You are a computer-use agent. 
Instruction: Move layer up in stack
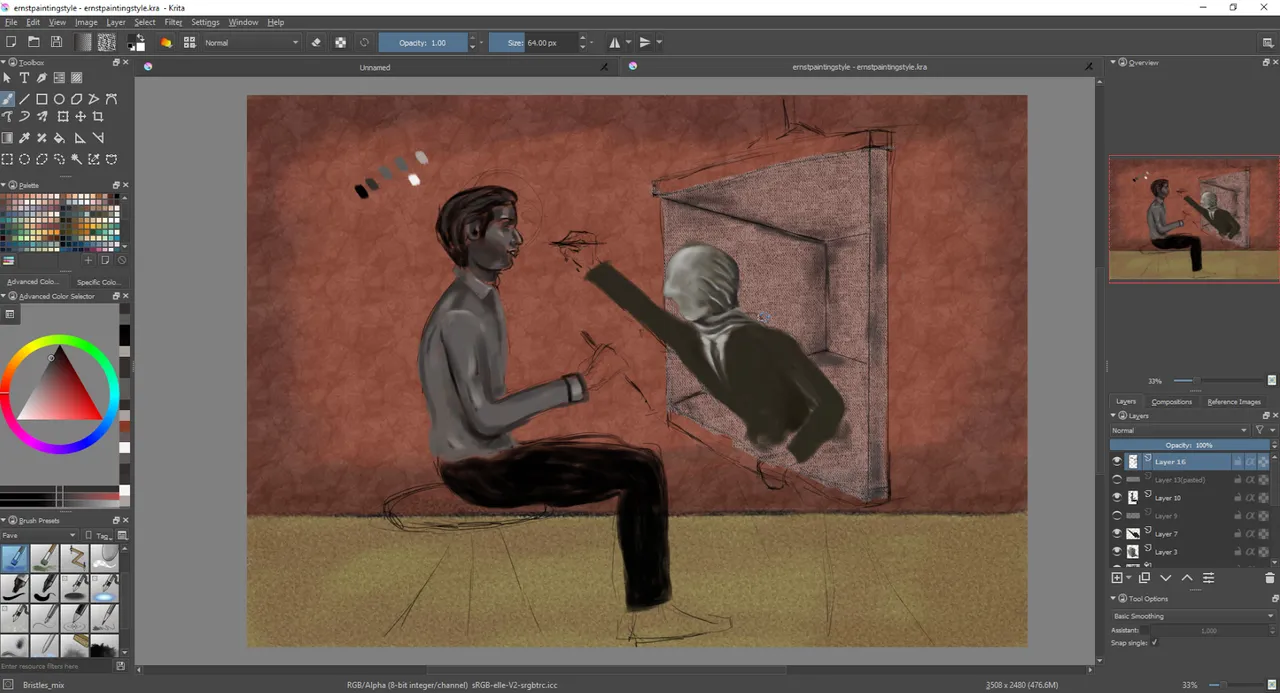coord(1187,578)
